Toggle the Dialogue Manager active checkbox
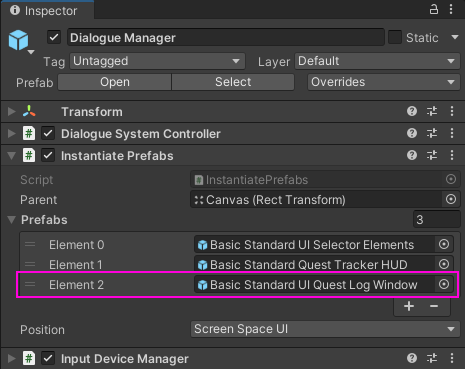 [54, 37]
